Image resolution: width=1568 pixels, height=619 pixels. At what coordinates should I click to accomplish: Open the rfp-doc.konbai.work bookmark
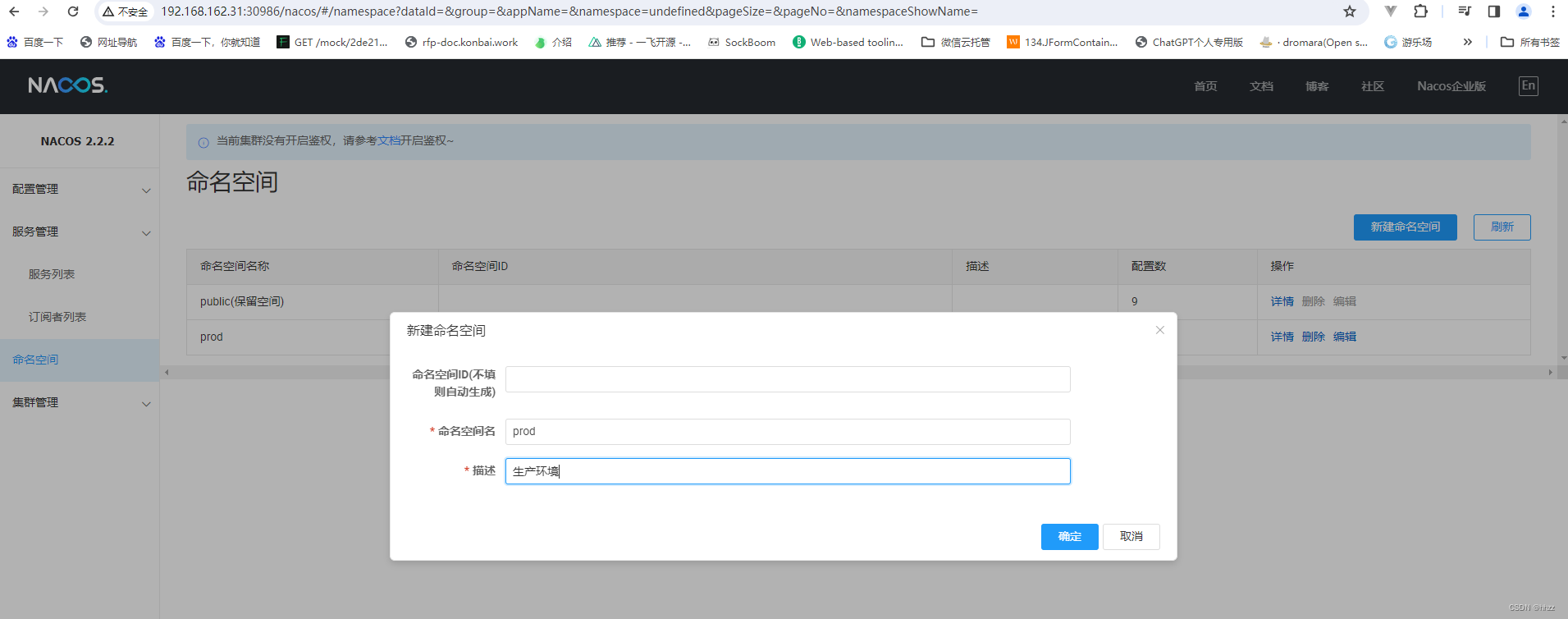pyautogui.click(x=461, y=42)
